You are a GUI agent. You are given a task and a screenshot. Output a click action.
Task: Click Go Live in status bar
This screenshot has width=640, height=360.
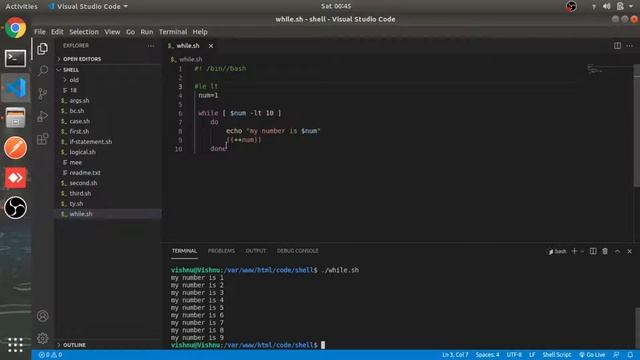point(592,355)
